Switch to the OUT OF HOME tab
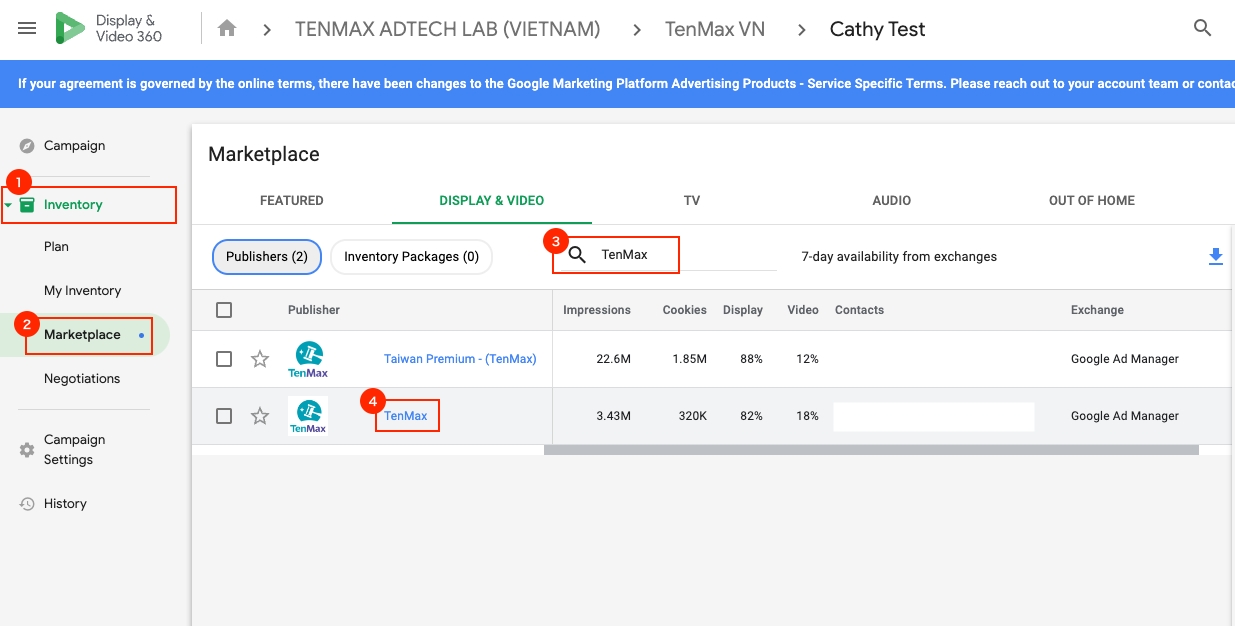This screenshot has height=626, width=1235. [x=1092, y=201]
